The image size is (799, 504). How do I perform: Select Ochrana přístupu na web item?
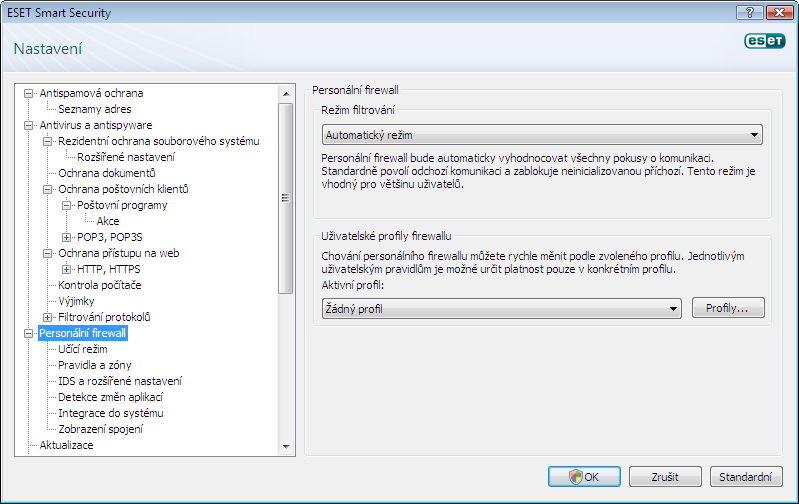pos(119,253)
